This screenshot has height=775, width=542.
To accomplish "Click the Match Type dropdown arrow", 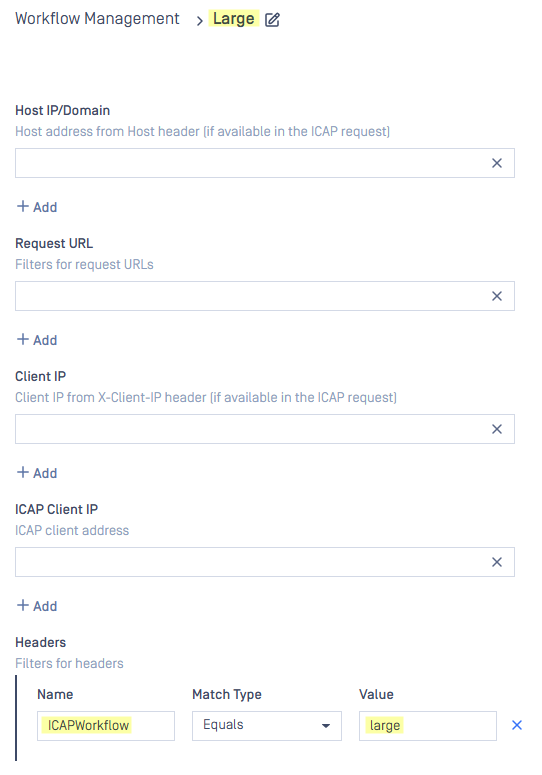I will (326, 726).
